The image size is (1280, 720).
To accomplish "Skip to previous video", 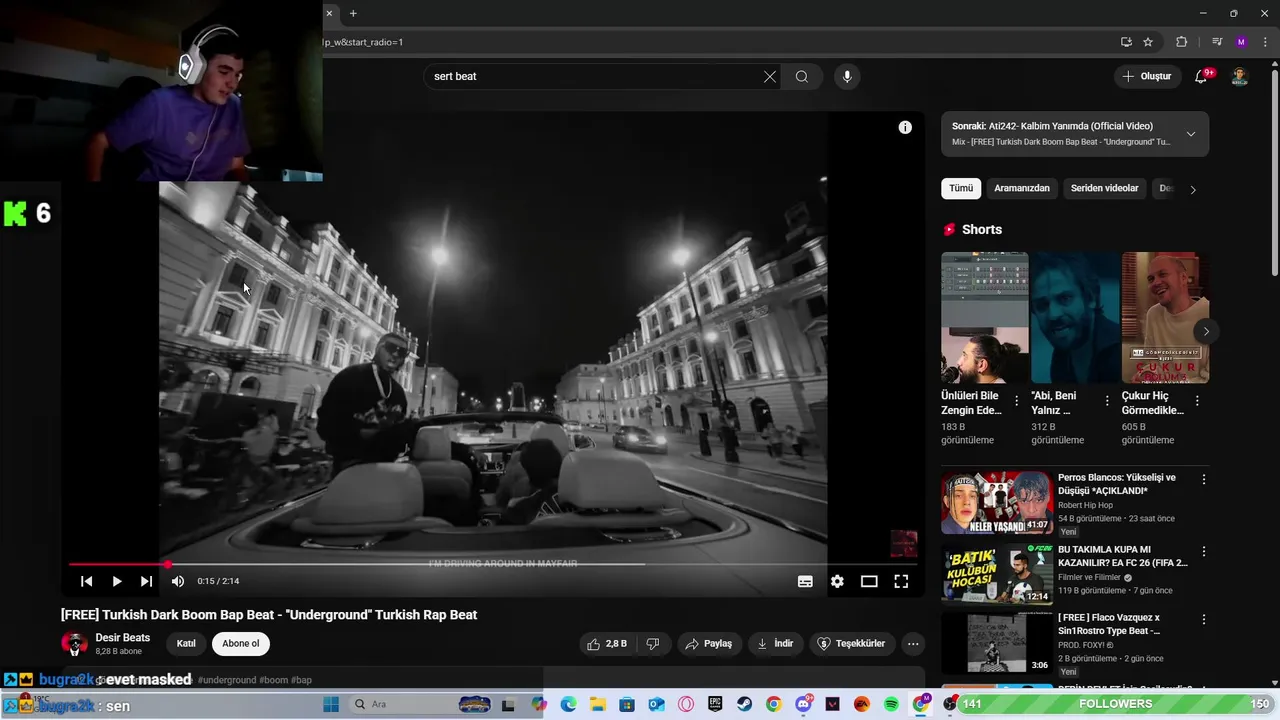I will click(x=87, y=581).
